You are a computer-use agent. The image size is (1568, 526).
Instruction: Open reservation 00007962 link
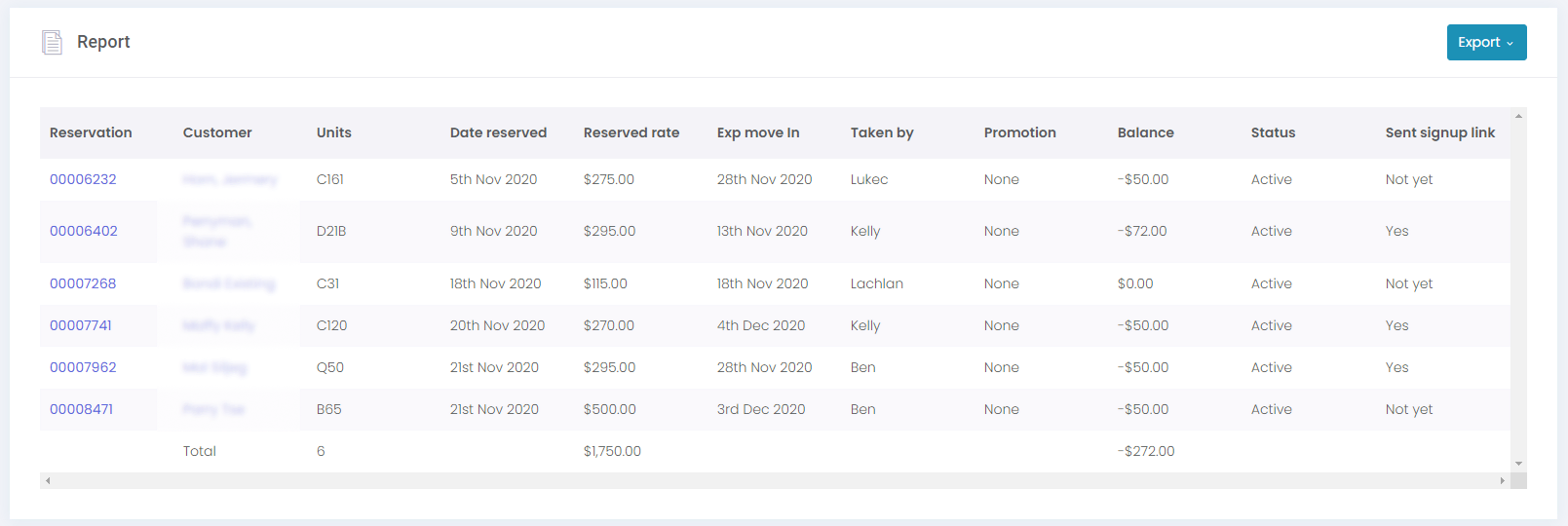(x=83, y=367)
